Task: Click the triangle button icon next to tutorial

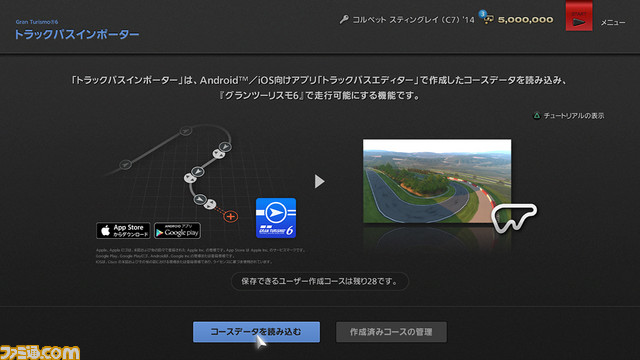Action: tap(537, 116)
